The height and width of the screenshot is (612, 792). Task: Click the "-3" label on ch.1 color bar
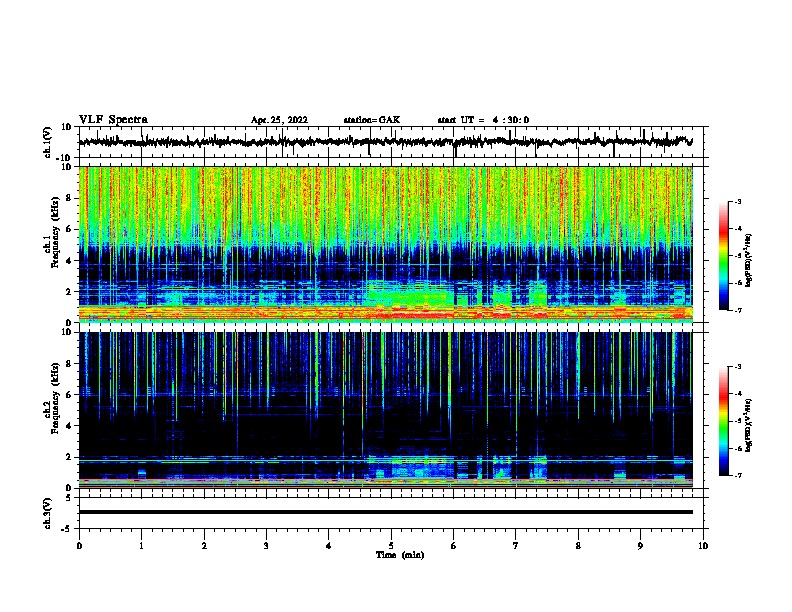pos(738,201)
